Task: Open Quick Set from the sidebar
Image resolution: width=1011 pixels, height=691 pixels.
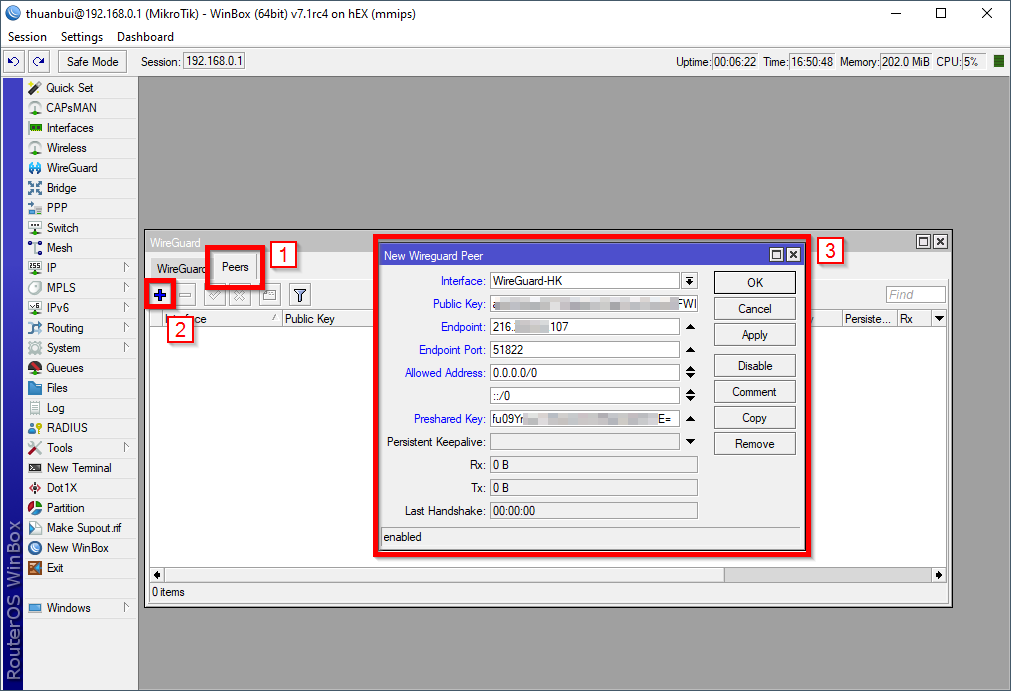Action: 69,88
